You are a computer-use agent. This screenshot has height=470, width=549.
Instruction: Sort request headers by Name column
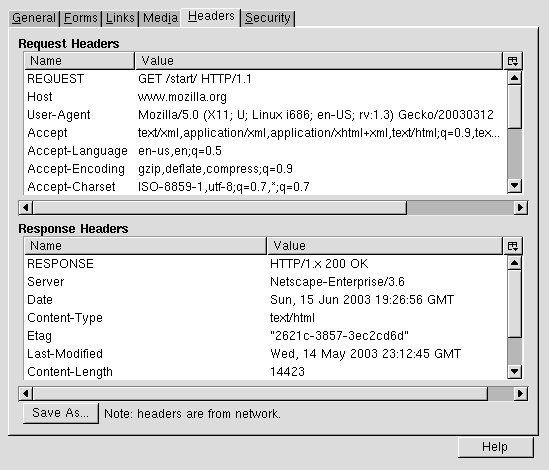point(79,61)
